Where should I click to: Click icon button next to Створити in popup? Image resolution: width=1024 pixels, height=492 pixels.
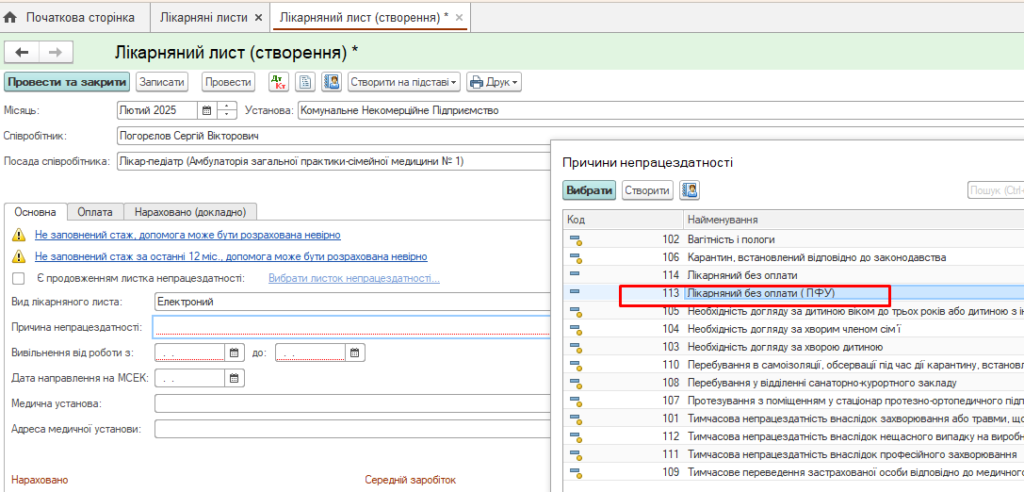point(690,190)
